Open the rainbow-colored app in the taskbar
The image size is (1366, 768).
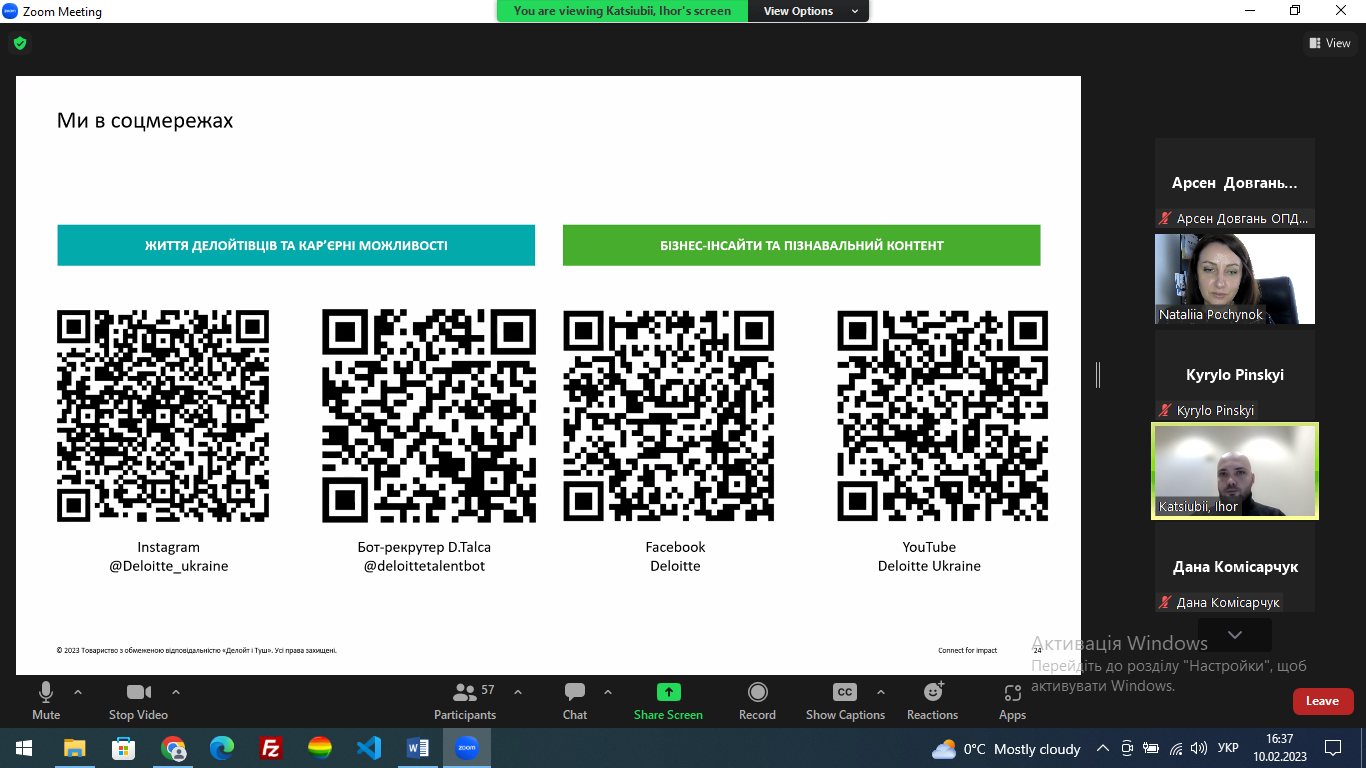320,748
